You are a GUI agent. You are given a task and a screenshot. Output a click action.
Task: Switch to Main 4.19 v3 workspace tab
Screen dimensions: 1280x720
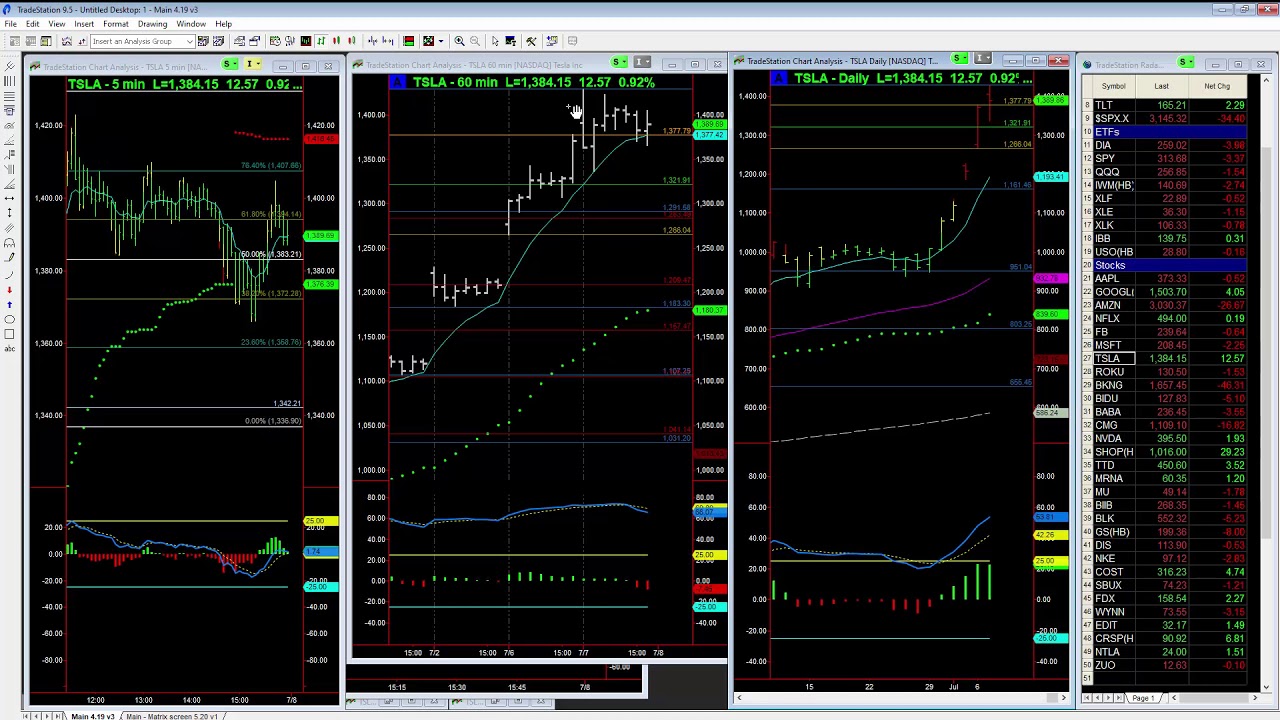pos(92,715)
